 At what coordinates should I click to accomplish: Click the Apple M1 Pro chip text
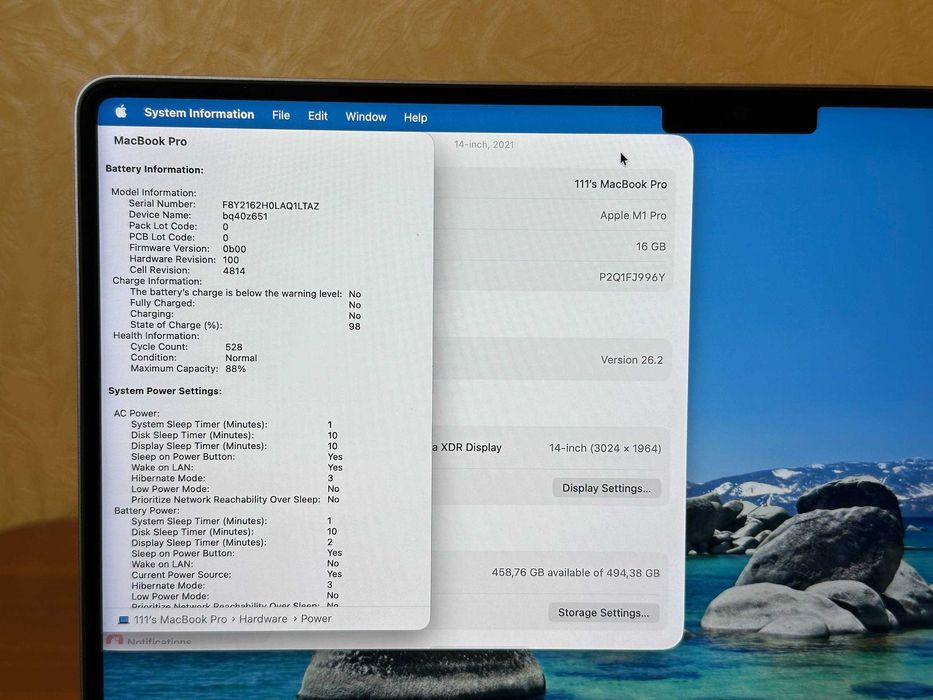(633, 215)
